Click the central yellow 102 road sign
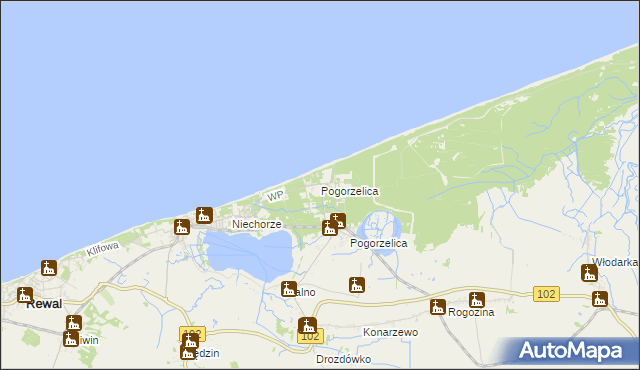This screenshot has height=370, width=640. pos(311,337)
